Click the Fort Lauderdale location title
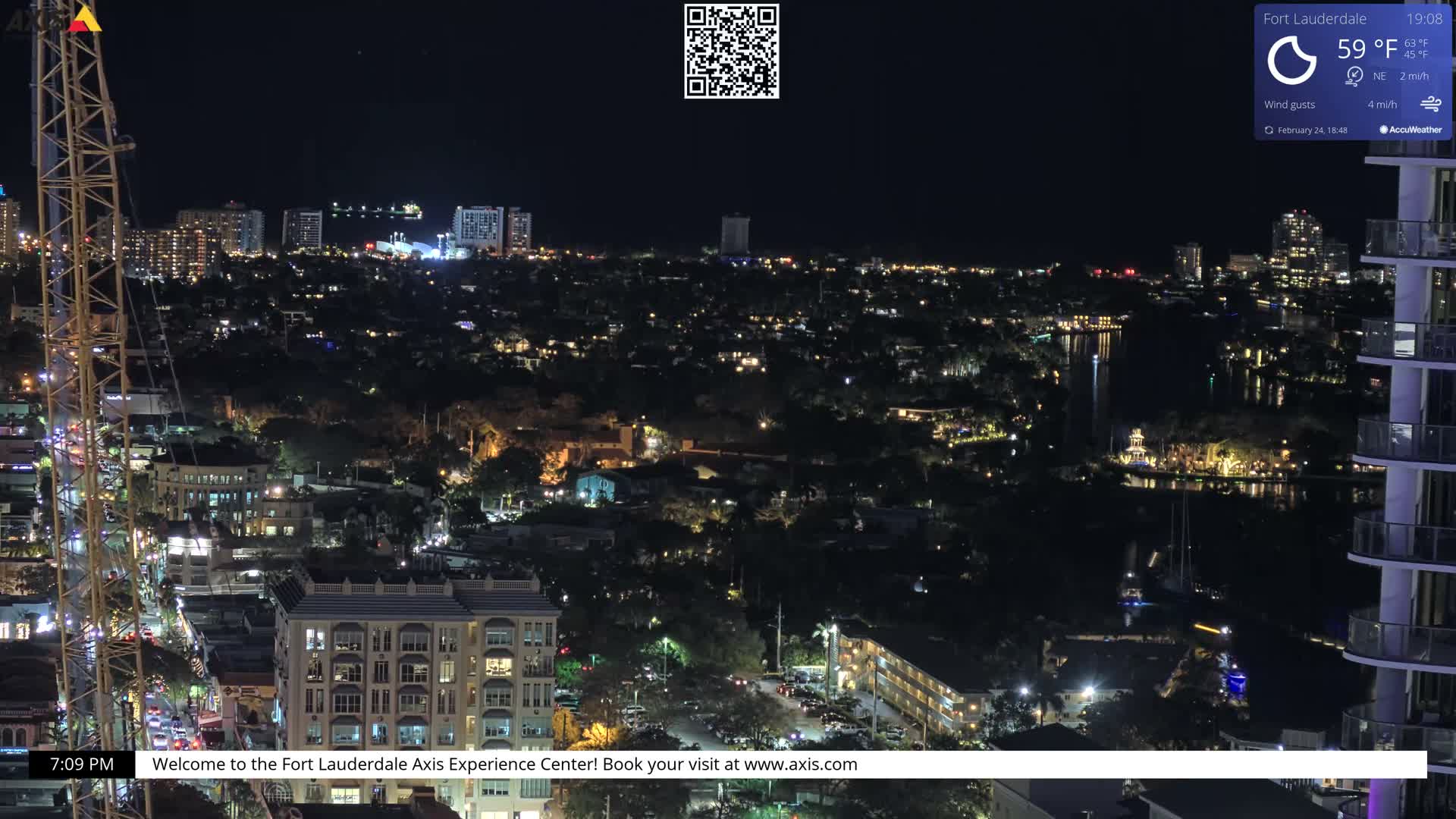Screen dimensions: 1456x819 [x=1314, y=19]
